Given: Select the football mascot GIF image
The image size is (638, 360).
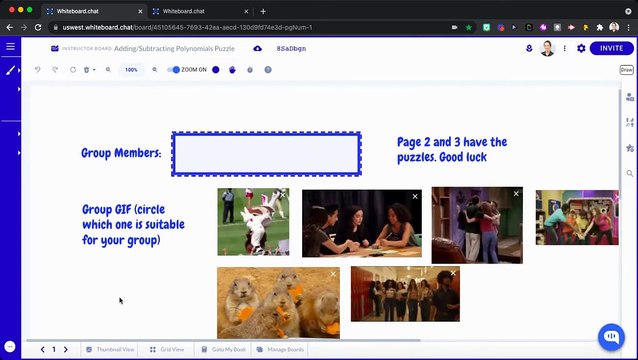Looking at the screenshot, I should click(253, 222).
